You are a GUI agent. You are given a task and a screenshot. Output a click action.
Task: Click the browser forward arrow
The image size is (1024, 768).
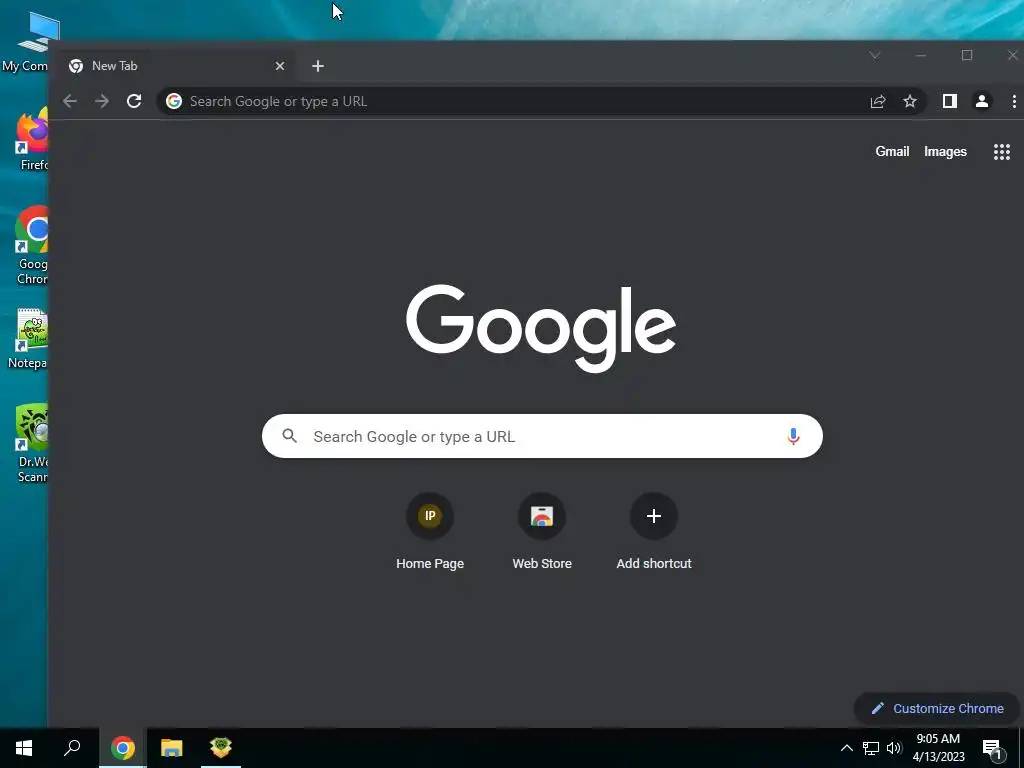click(102, 101)
